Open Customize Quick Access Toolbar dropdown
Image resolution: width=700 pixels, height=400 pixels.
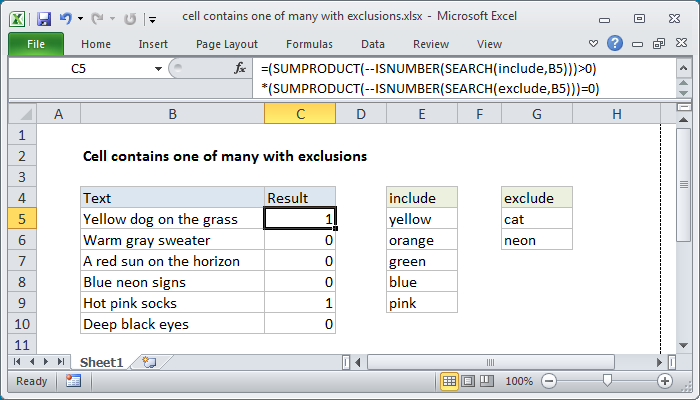(x=151, y=19)
